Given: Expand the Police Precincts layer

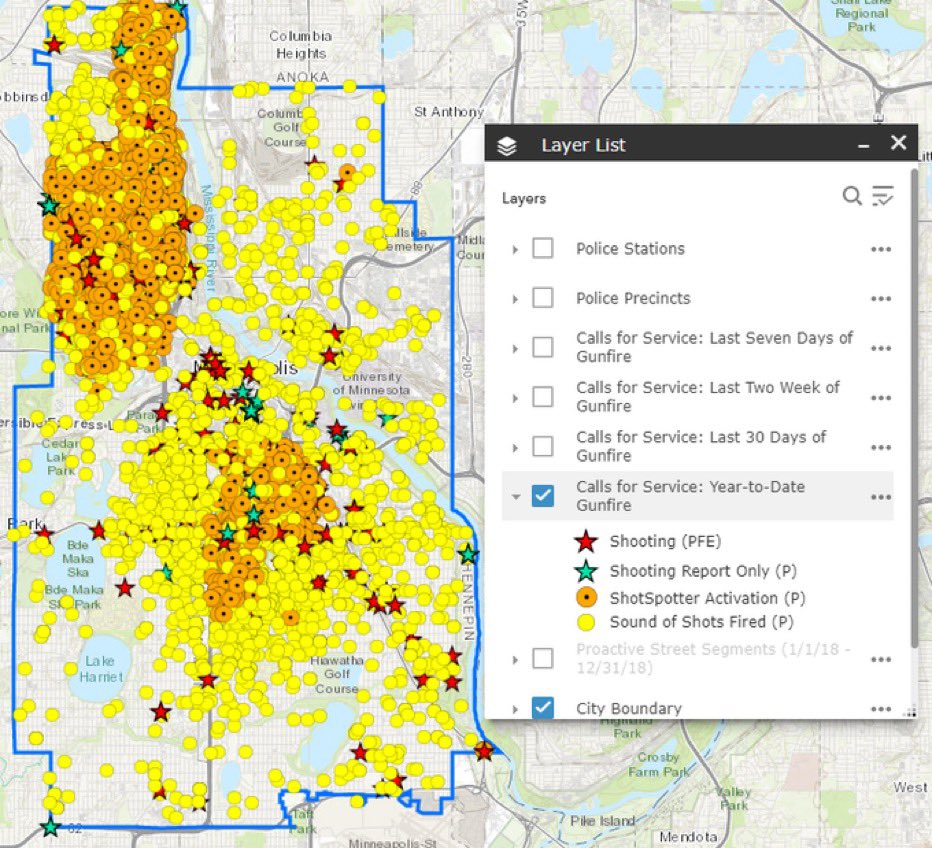Looking at the screenshot, I should [515, 299].
